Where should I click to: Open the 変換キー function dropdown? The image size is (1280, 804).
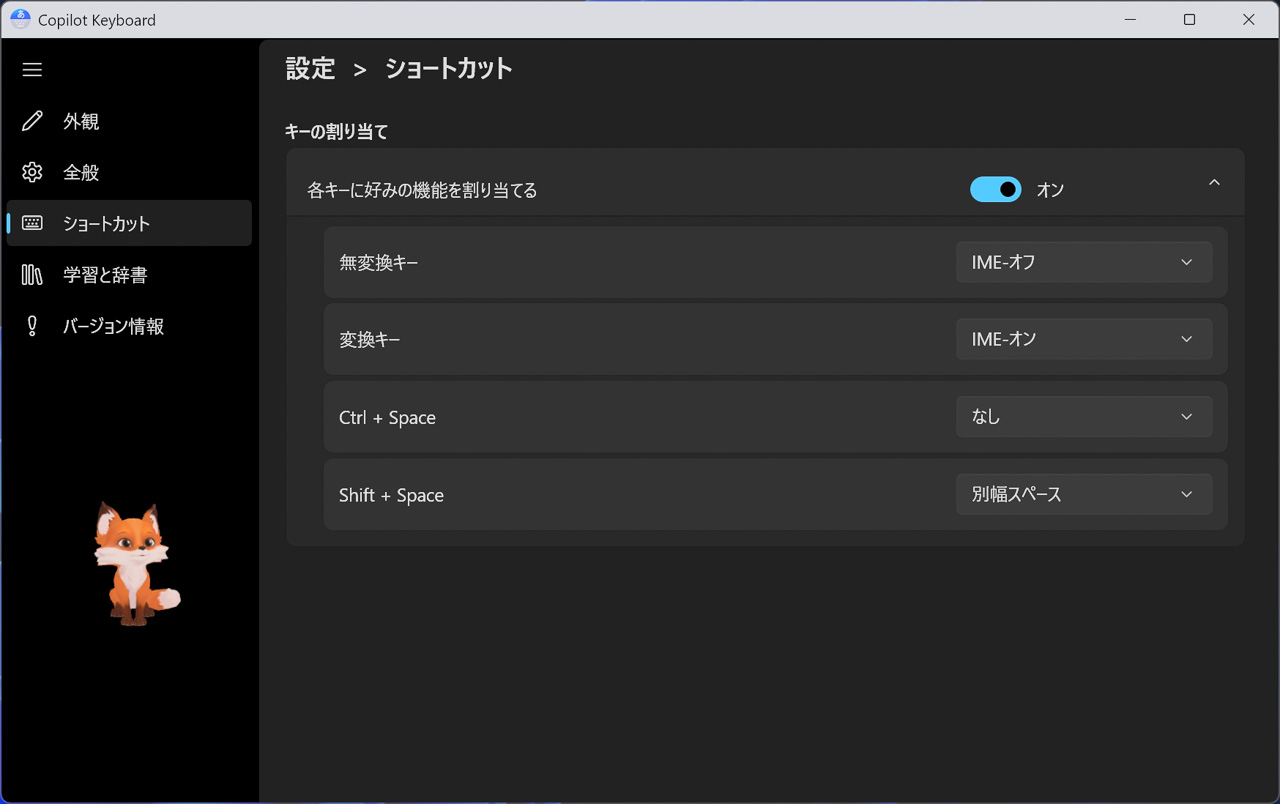(x=1083, y=339)
